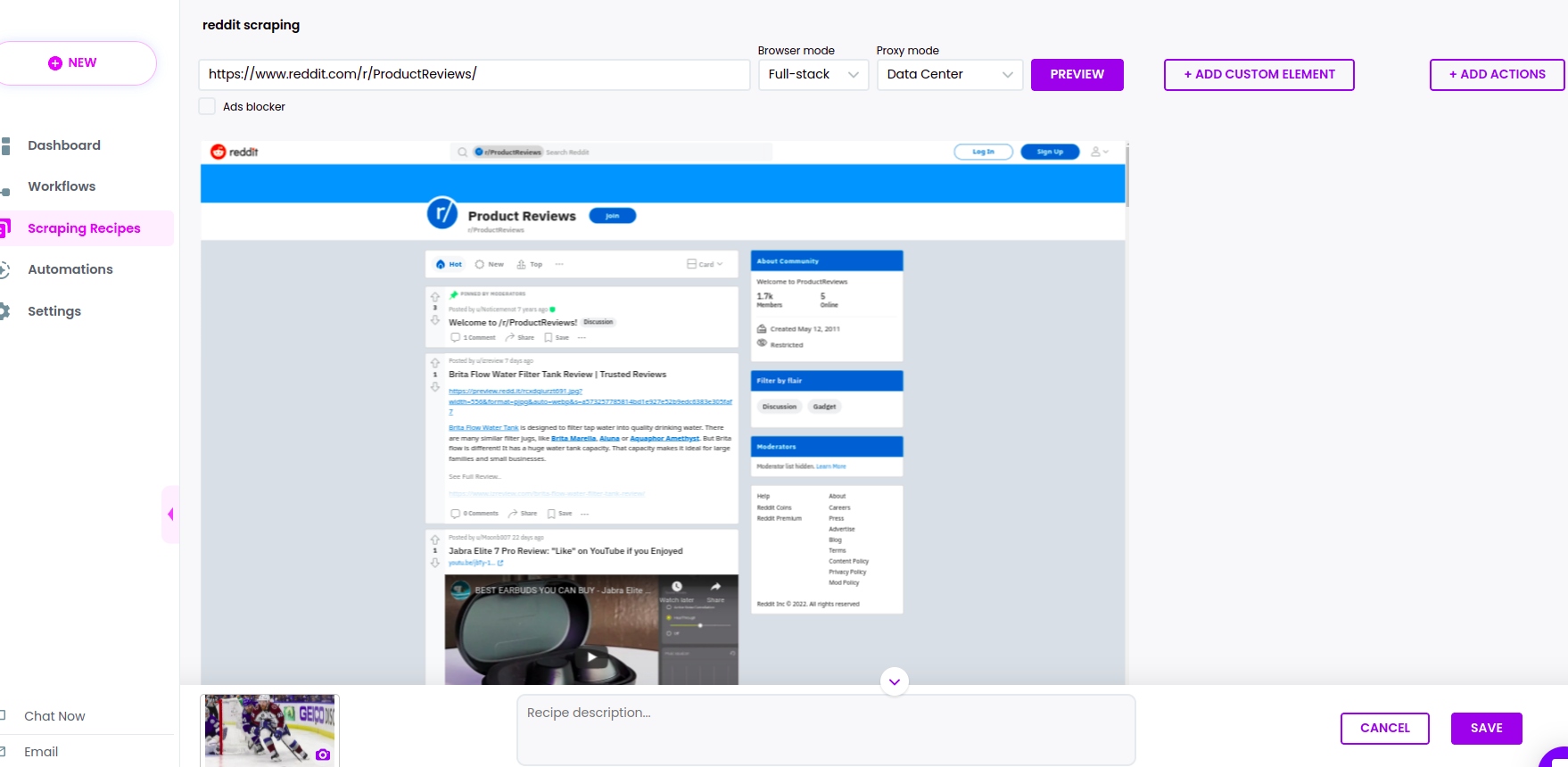1568x767 pixels.
Task: Open the Browser mode dropdown
Action: [813, 74]
